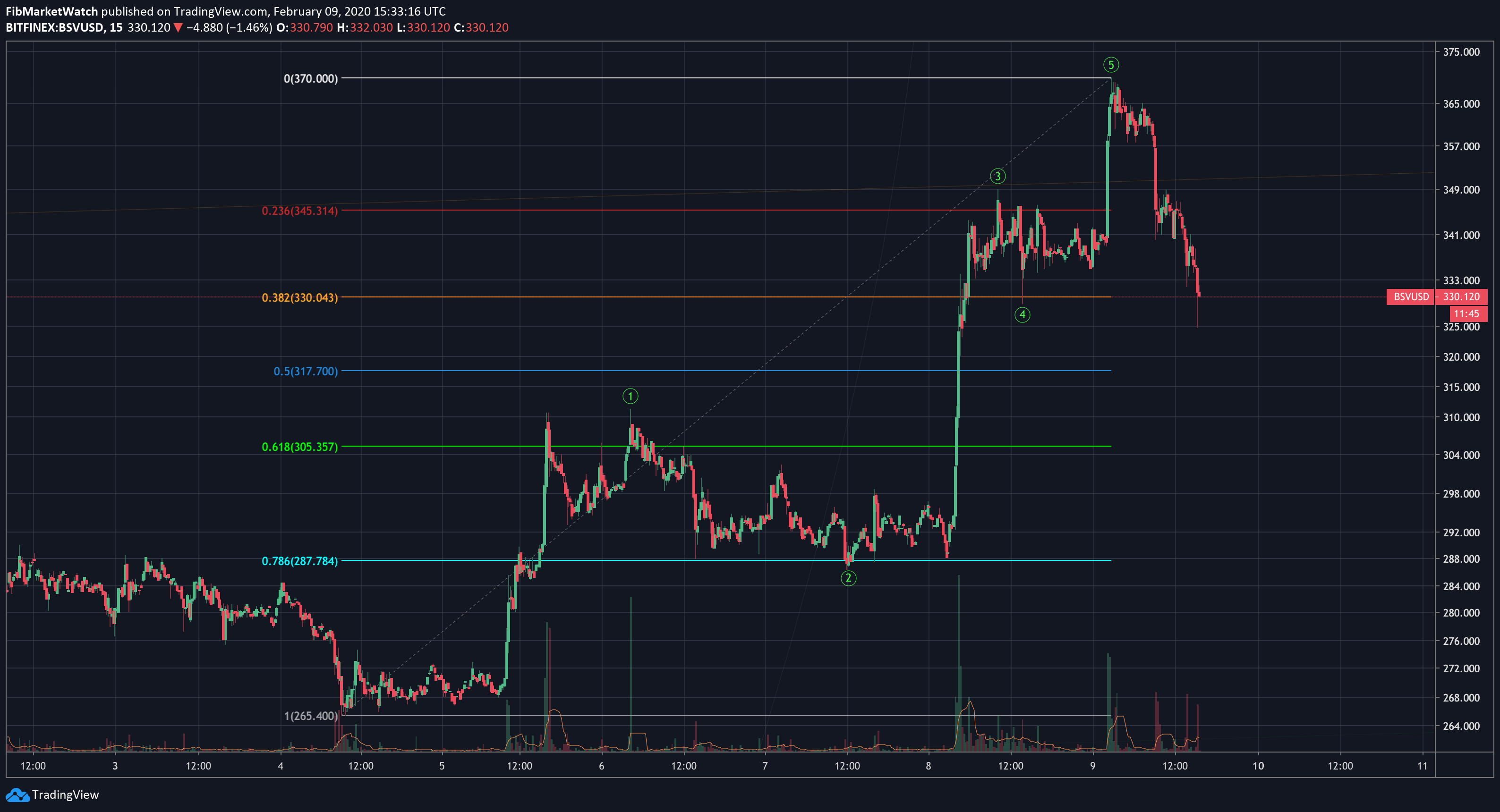Click the circled wave 4 marker
Viewport: 1500px width, 812px height.
[1023, 315]
